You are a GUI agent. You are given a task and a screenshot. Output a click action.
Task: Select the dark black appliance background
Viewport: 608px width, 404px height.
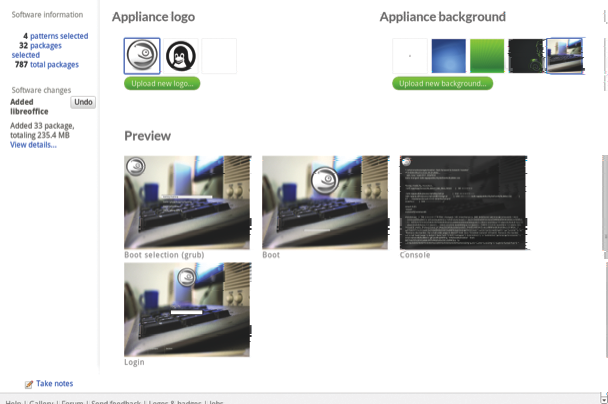click(x=525, y=56)
